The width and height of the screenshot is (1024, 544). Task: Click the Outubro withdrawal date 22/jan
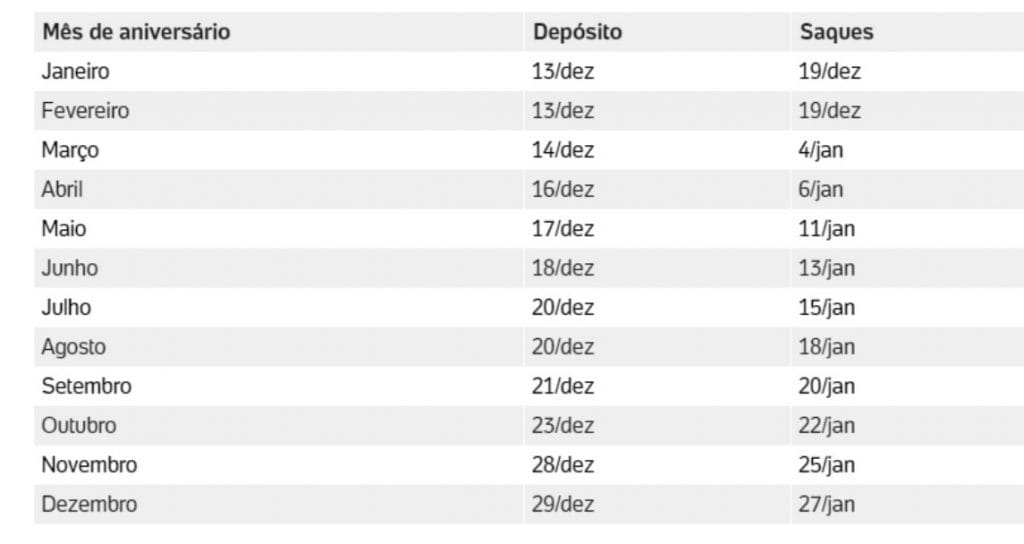pos(827,426)
